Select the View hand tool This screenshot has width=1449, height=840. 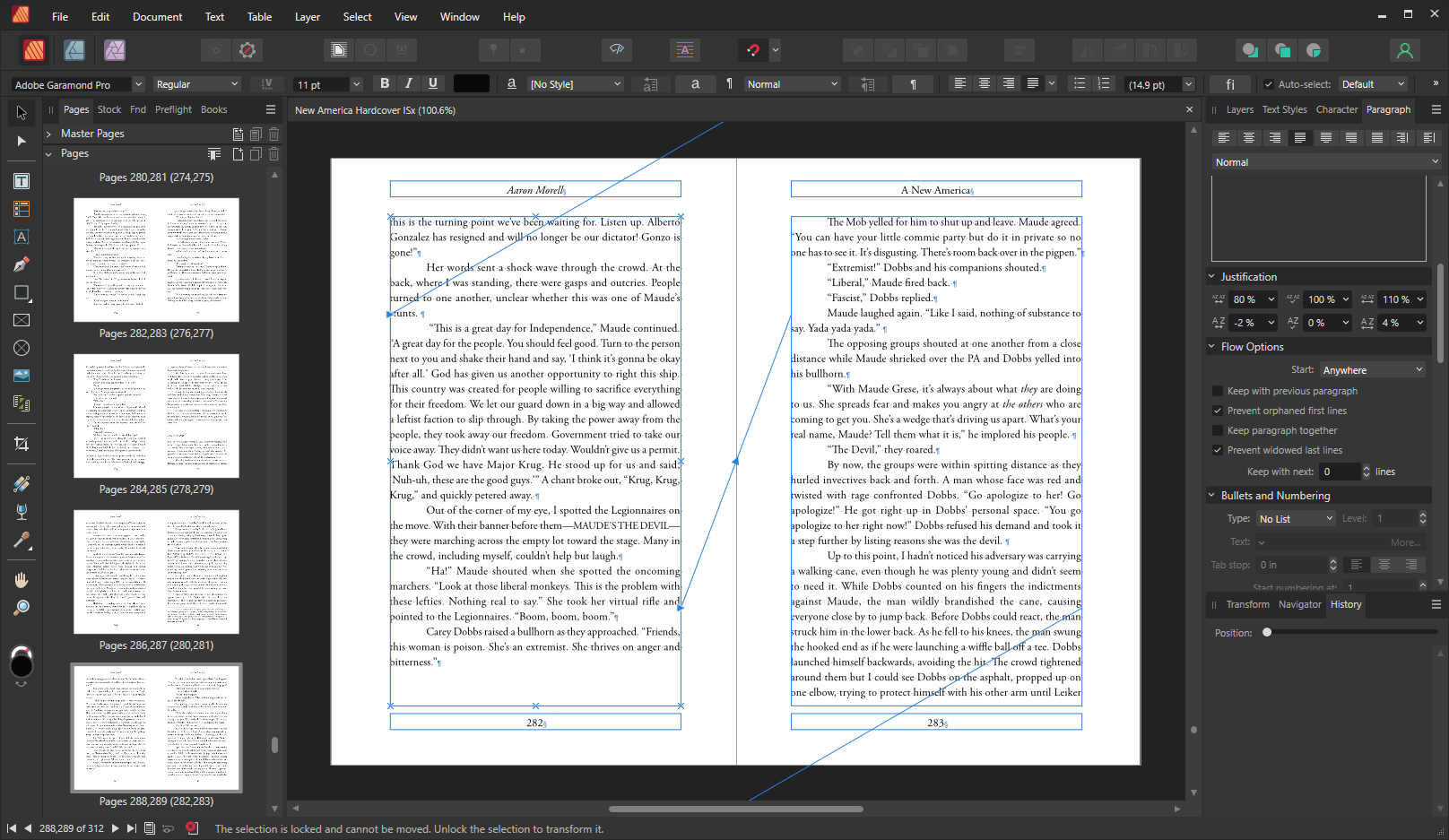click(x=22, y=580)
